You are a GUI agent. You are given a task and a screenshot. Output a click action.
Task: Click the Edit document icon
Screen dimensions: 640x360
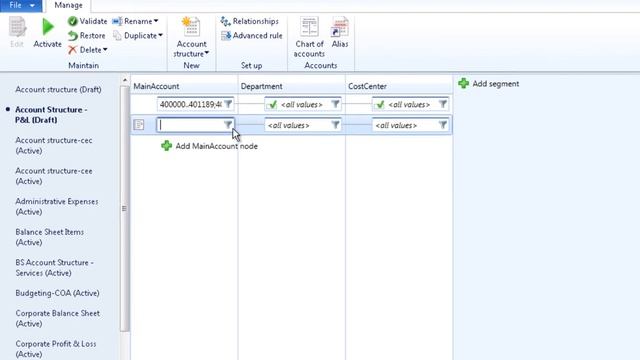[x=17, y=27]
